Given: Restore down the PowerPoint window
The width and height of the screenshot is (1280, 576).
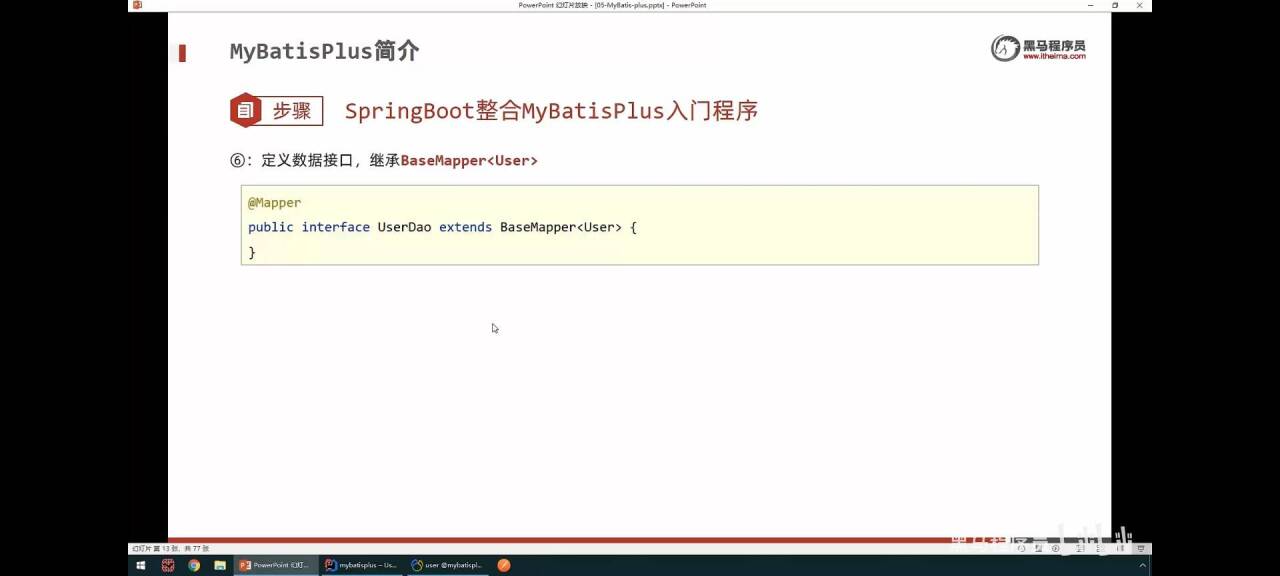Looking at the screenshot, I should click(x=1115, y=5).
